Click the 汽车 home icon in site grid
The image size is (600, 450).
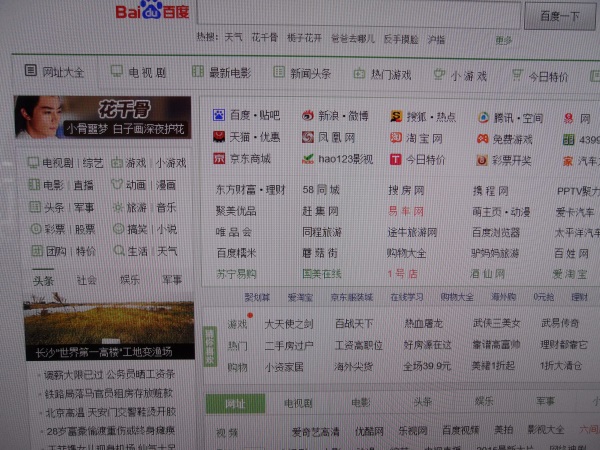568,161
